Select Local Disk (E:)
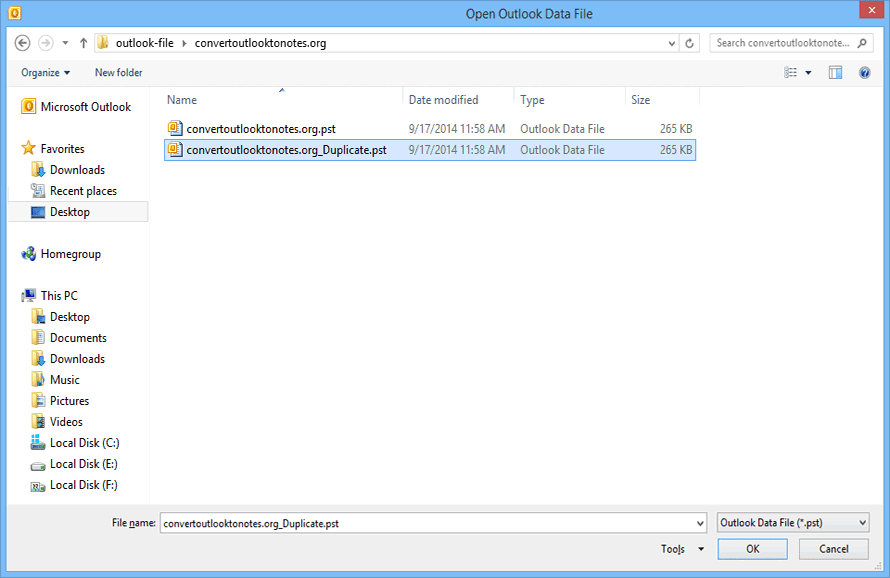This screenshot has width=890, height=578. pos(74,464)
